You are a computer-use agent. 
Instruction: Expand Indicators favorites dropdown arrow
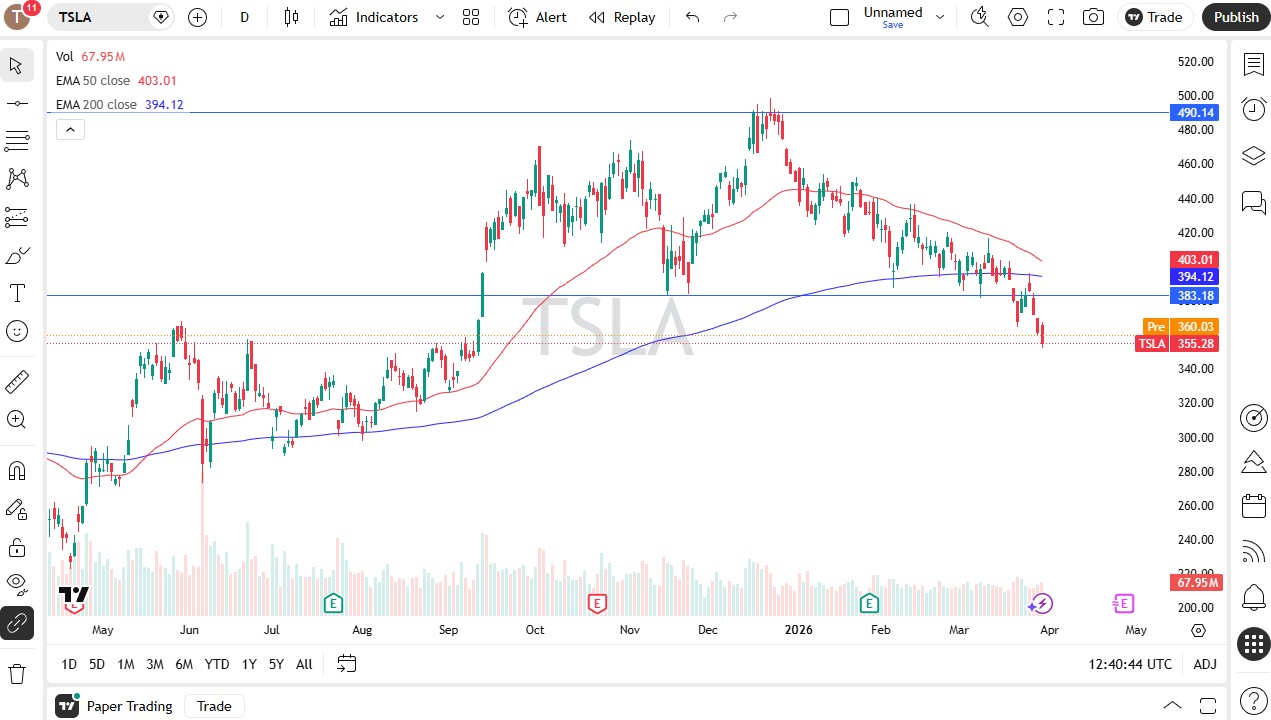pos(440,17)
